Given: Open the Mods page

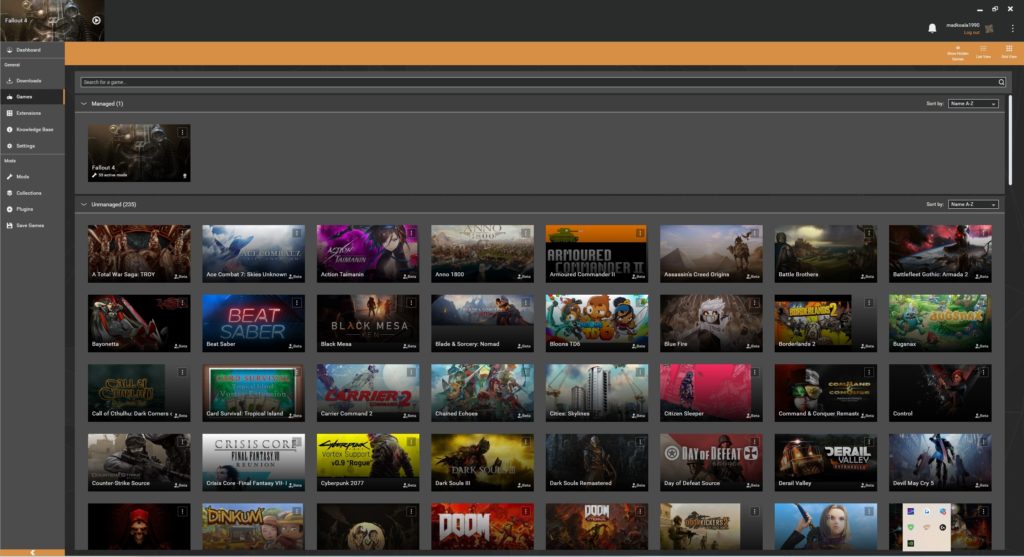Looking at the screenshot, I should point(32,176).
